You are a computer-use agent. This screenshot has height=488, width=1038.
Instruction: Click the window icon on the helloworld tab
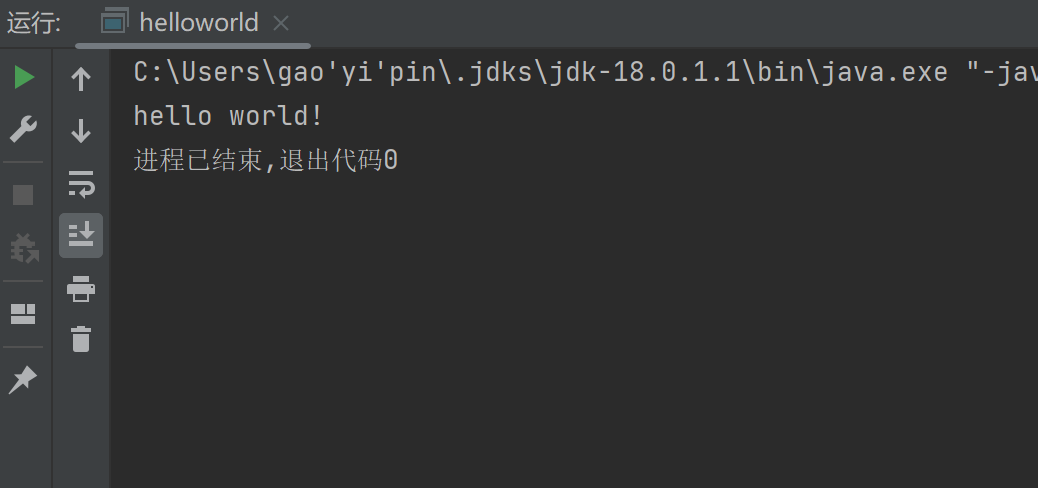click(115, 22)
